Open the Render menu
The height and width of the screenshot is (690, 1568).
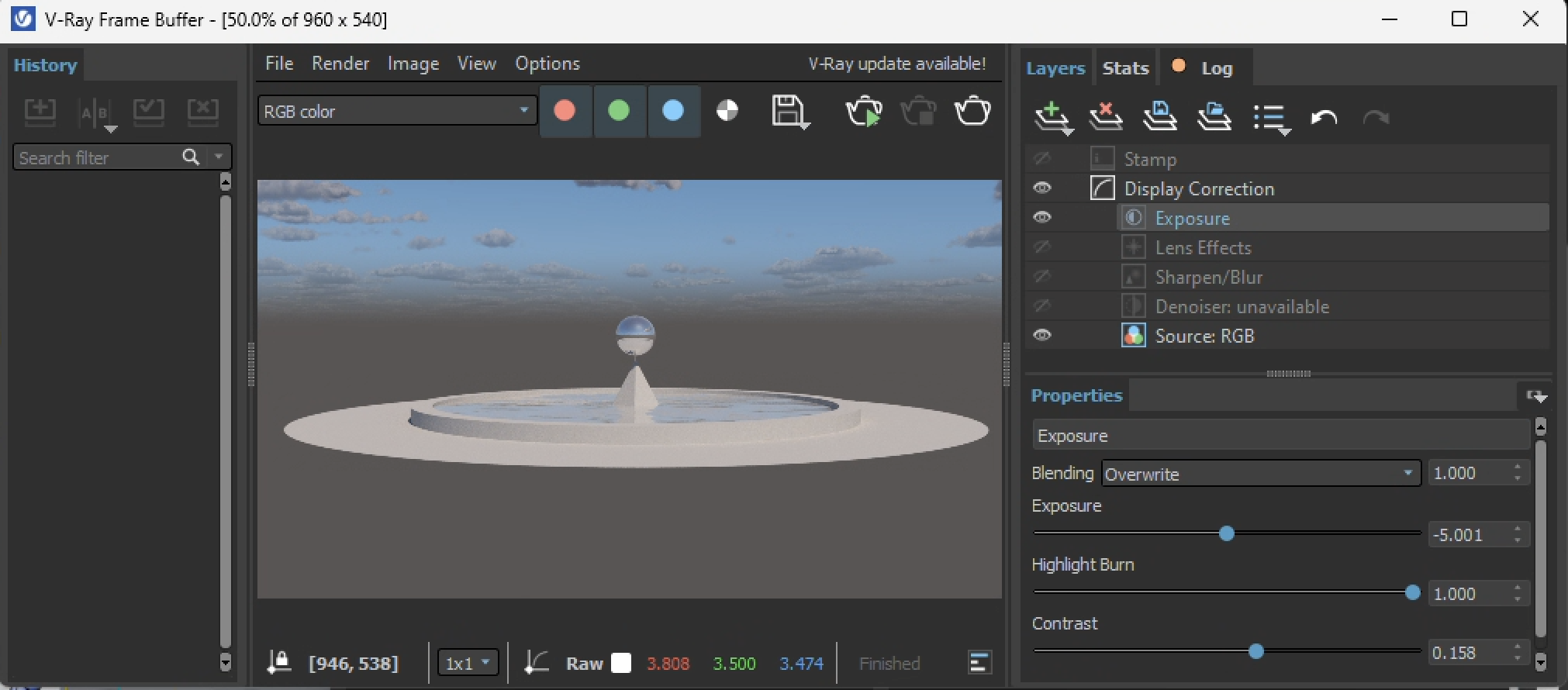[340, 64]
